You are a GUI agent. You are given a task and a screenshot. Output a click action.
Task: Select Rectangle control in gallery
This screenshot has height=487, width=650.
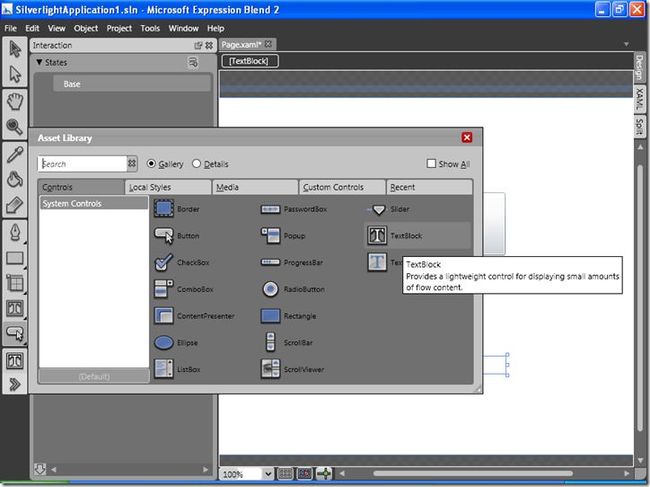289,316
